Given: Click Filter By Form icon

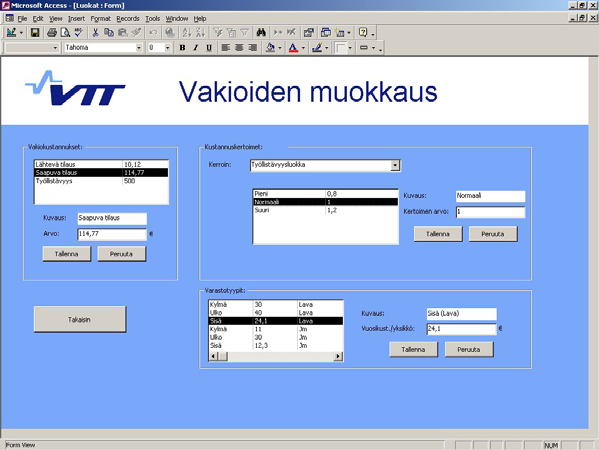Looking at the screenshot, I should click(231, 32).
